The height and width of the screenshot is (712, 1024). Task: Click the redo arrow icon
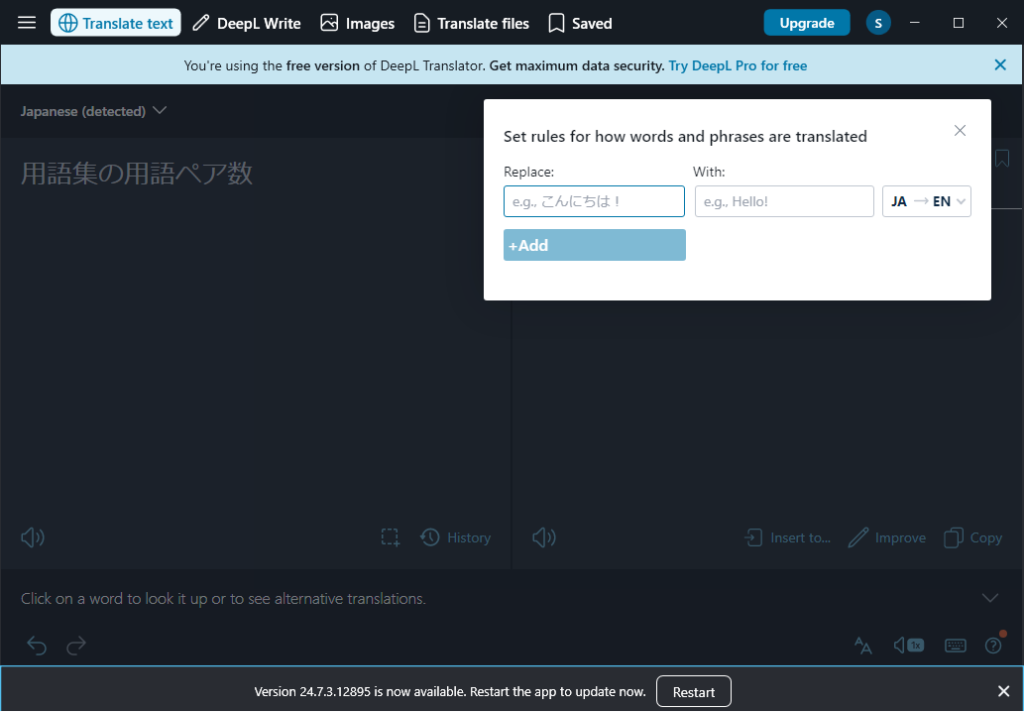pos(76,646)
